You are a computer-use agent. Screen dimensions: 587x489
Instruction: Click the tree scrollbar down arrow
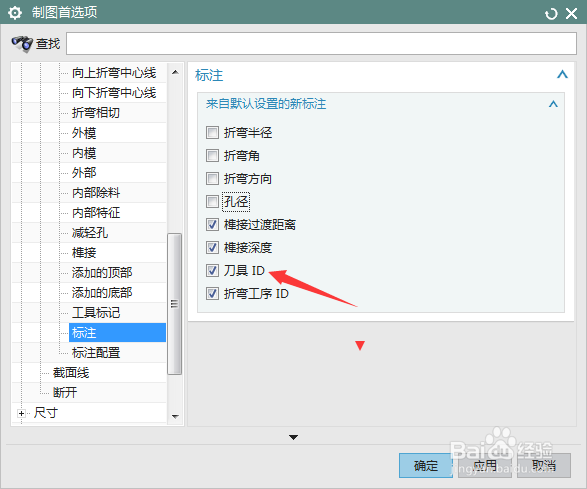[x=175, y=416]
